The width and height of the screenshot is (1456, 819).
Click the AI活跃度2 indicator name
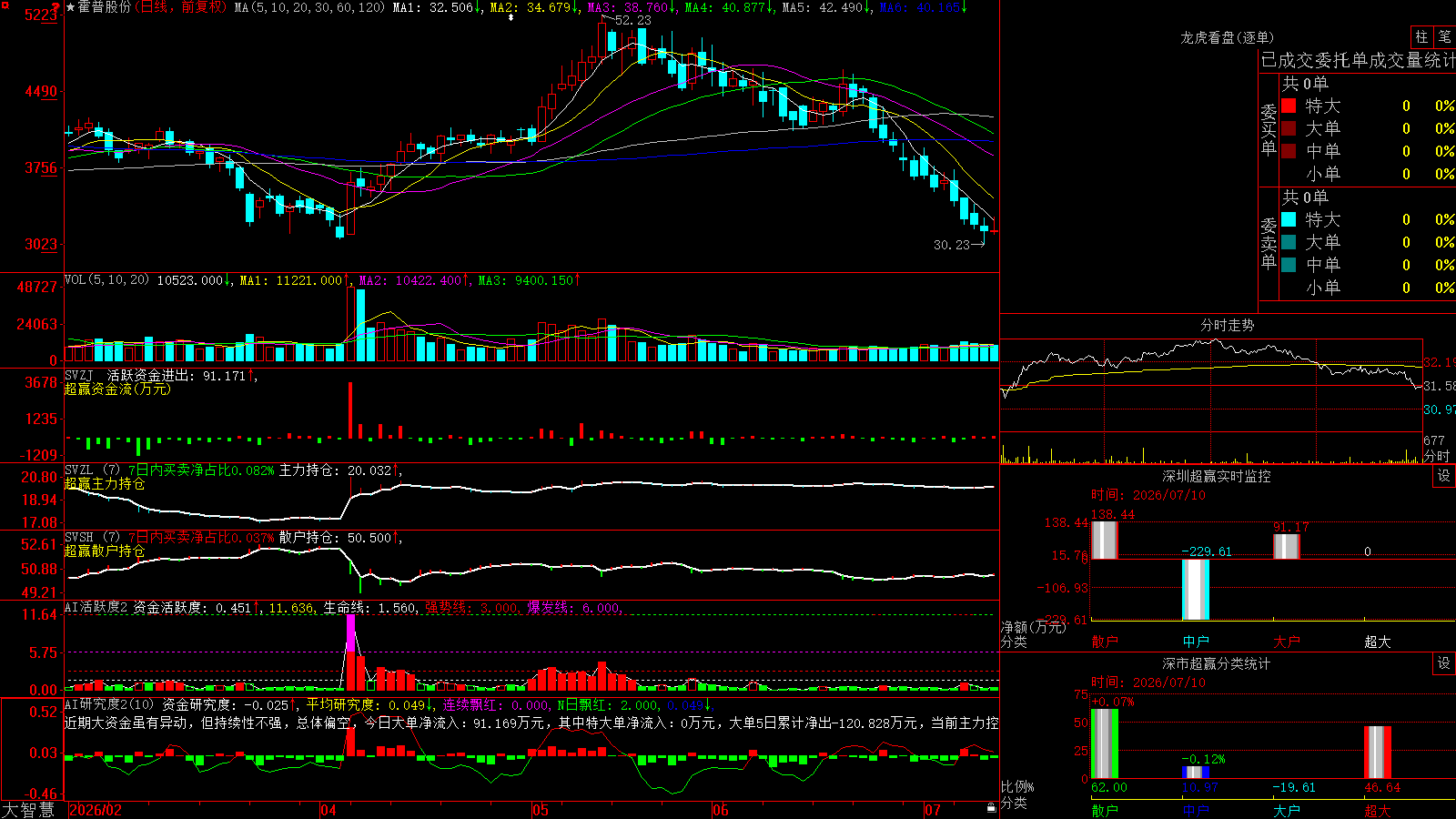pyautogui.click(x=97, y=607)
